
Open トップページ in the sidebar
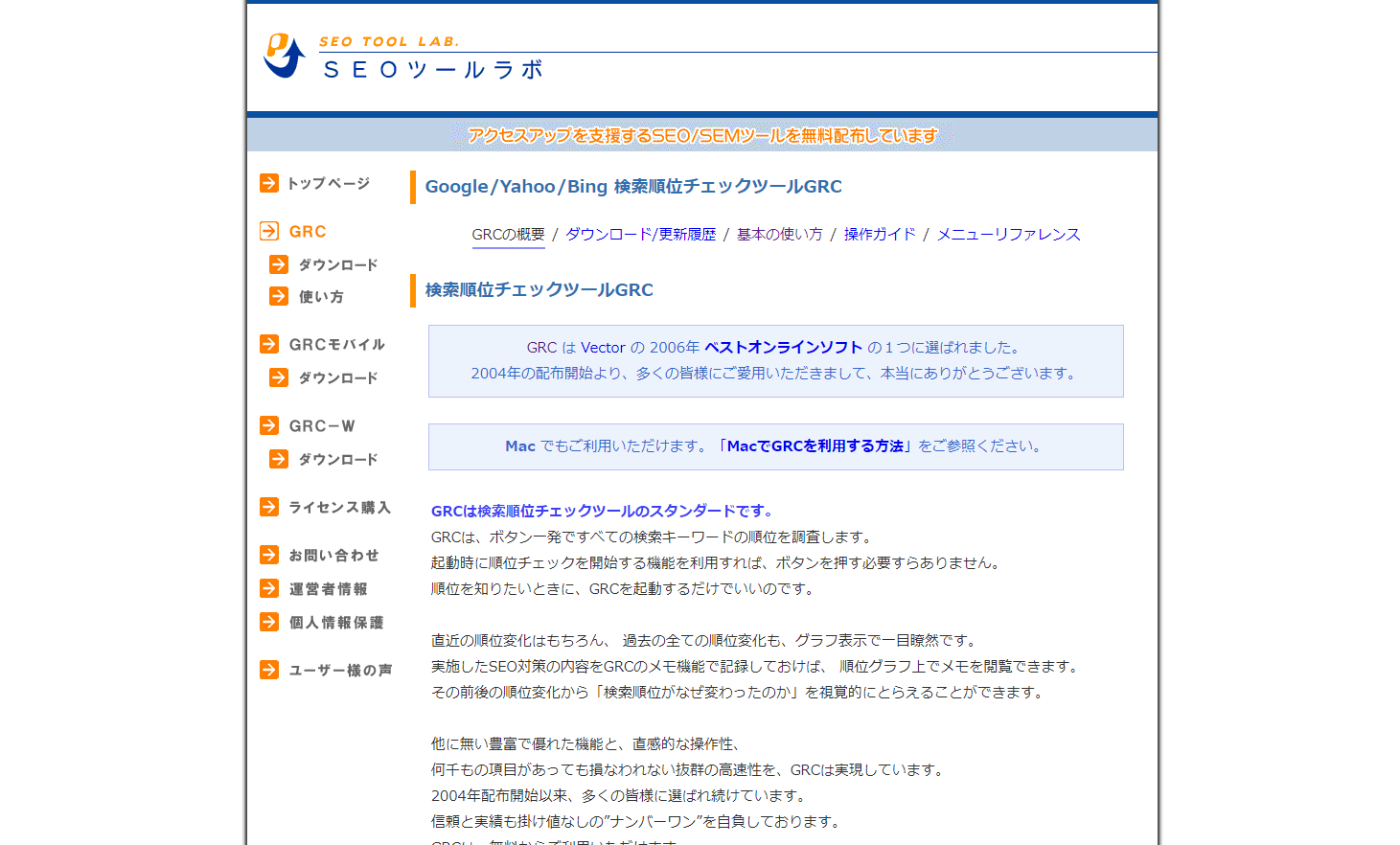tap(329, 183)
